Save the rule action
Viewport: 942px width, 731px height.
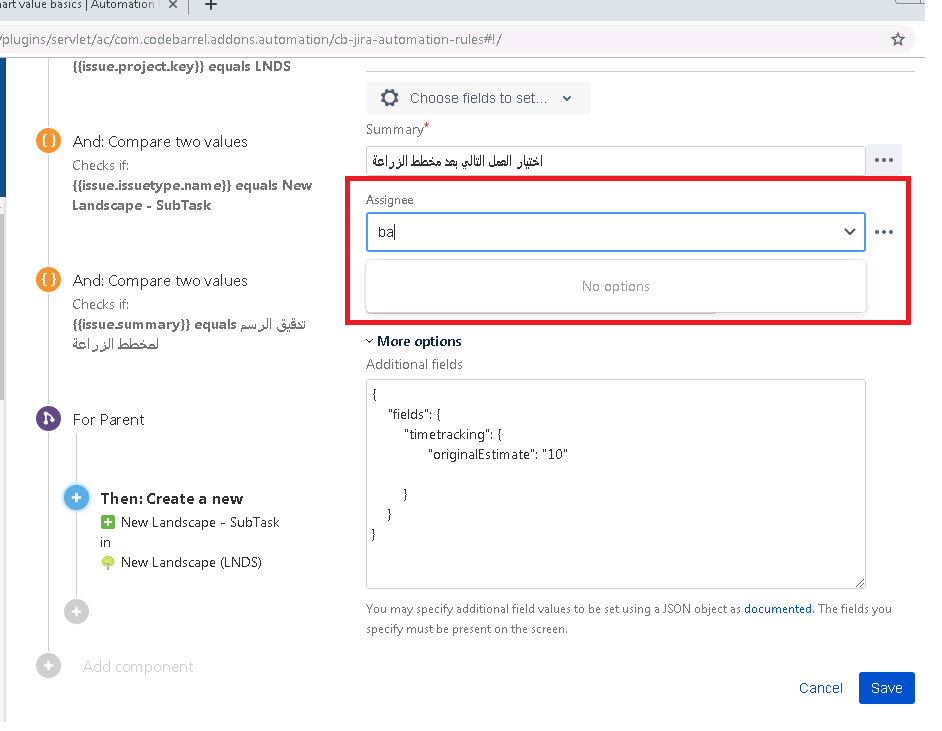pyautogui.click(x=886, y=688)
